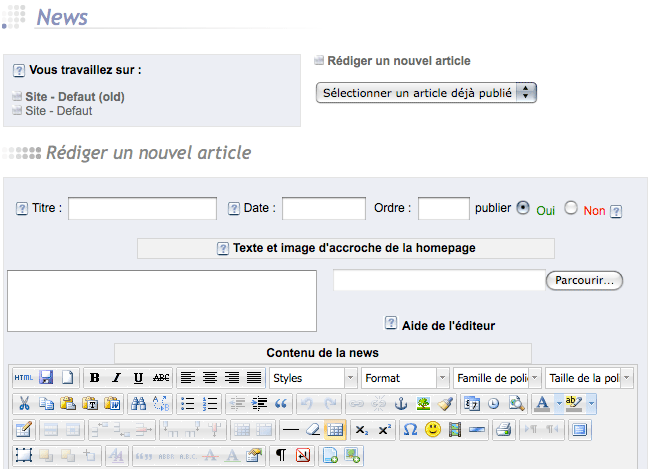
Task: Toggle visual control characters pilcrow
Action: pyautogui.click(x=281, y=455)
